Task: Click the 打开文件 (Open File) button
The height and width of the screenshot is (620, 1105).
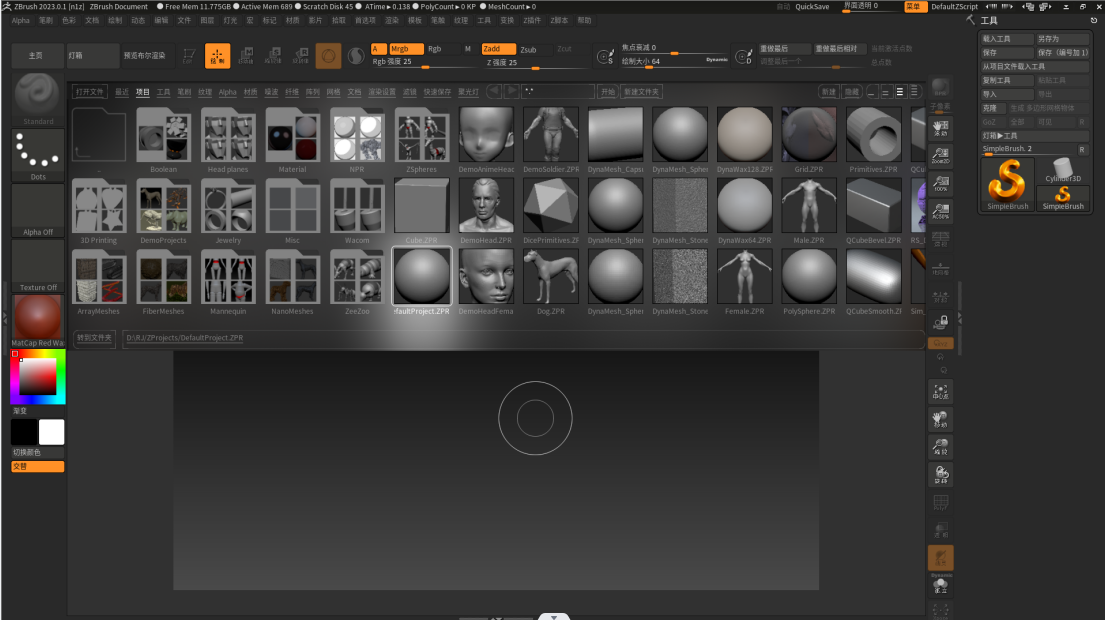Action: click(89, 92)
